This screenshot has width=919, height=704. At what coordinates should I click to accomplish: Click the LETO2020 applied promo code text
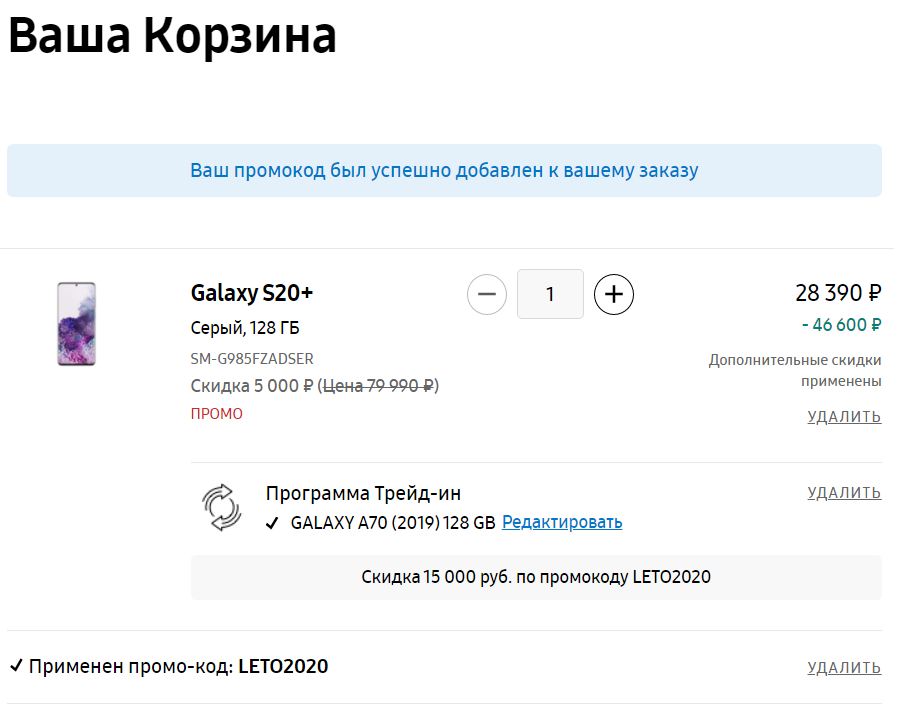click(283, 666)
